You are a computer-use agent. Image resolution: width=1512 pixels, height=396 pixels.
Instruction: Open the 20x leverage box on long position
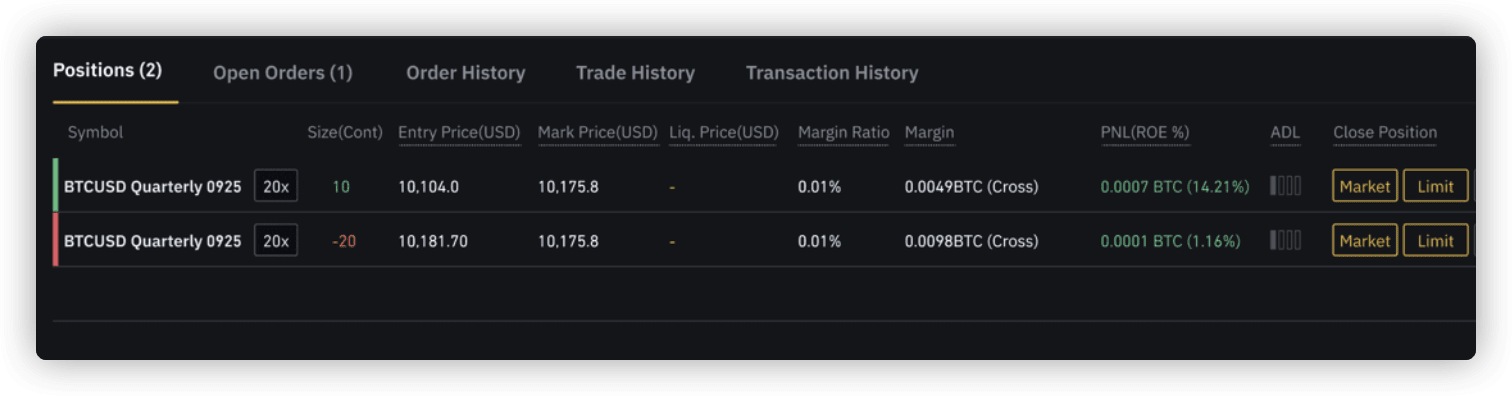coord(276,186)
